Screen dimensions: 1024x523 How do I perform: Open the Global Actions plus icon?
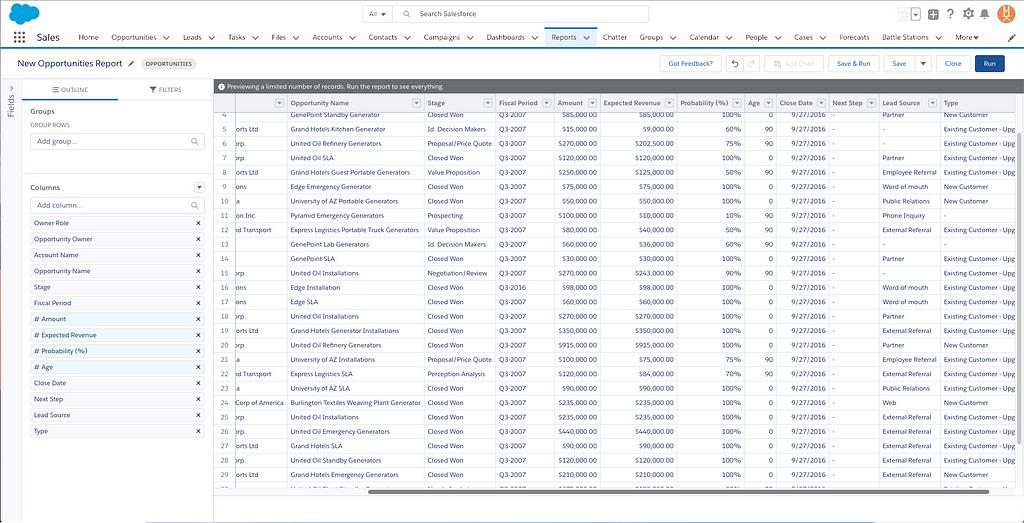(x=932, y=14)
